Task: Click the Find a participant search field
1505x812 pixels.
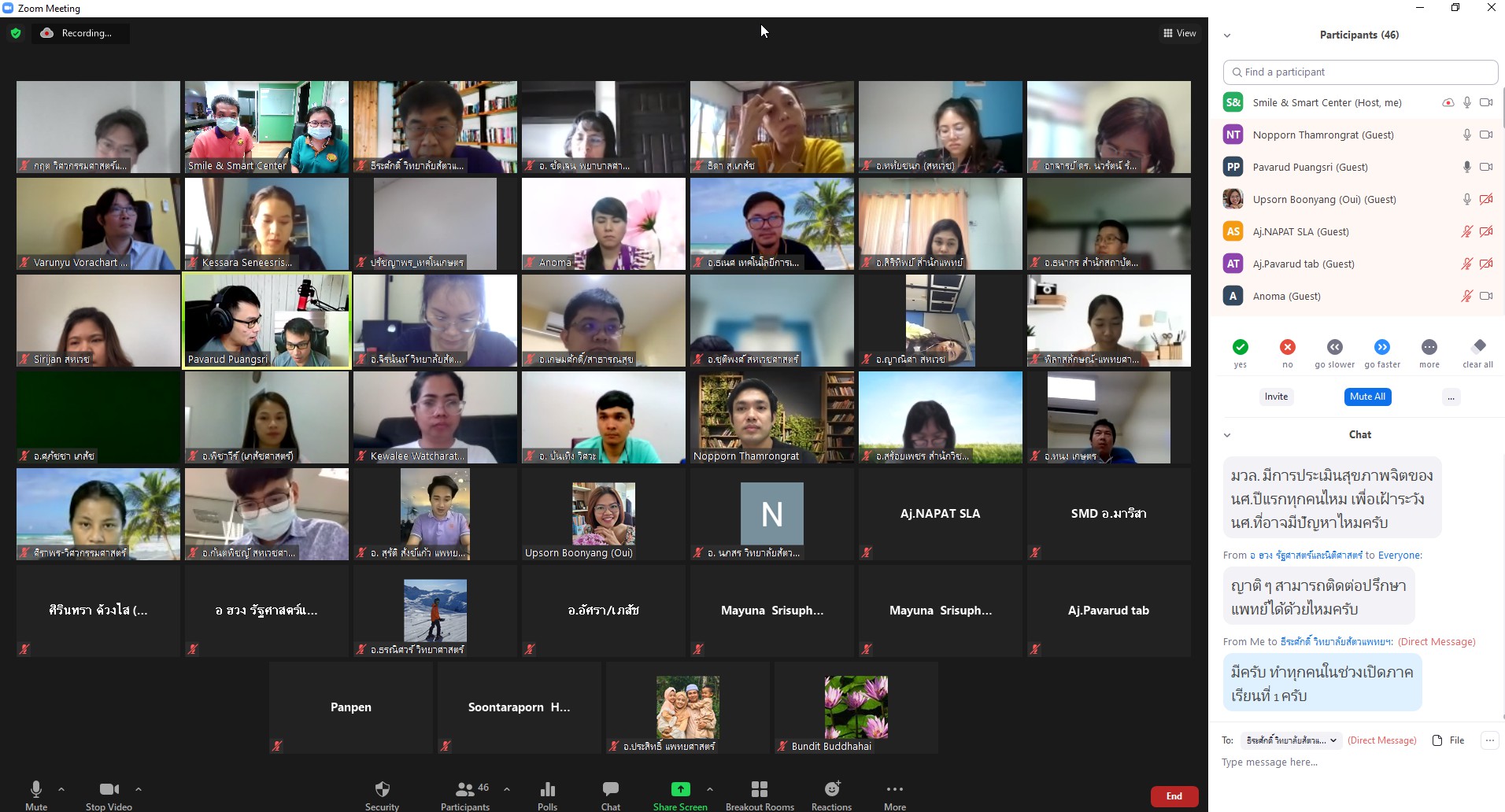Action: click(x=1360, y=72)
